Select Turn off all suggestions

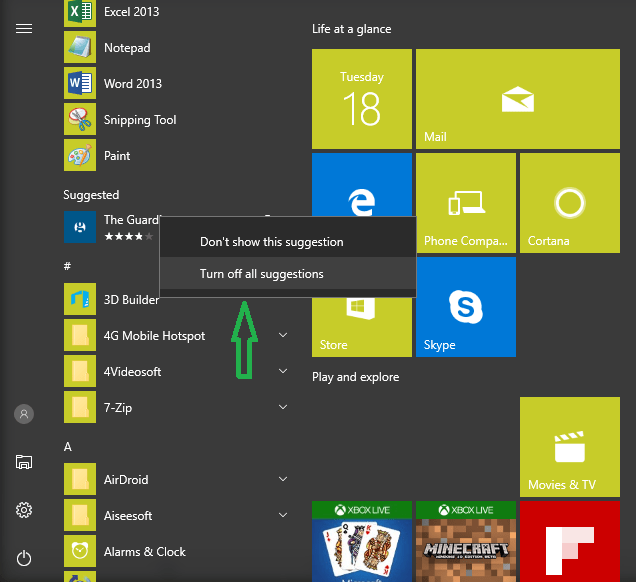(288, 273)
